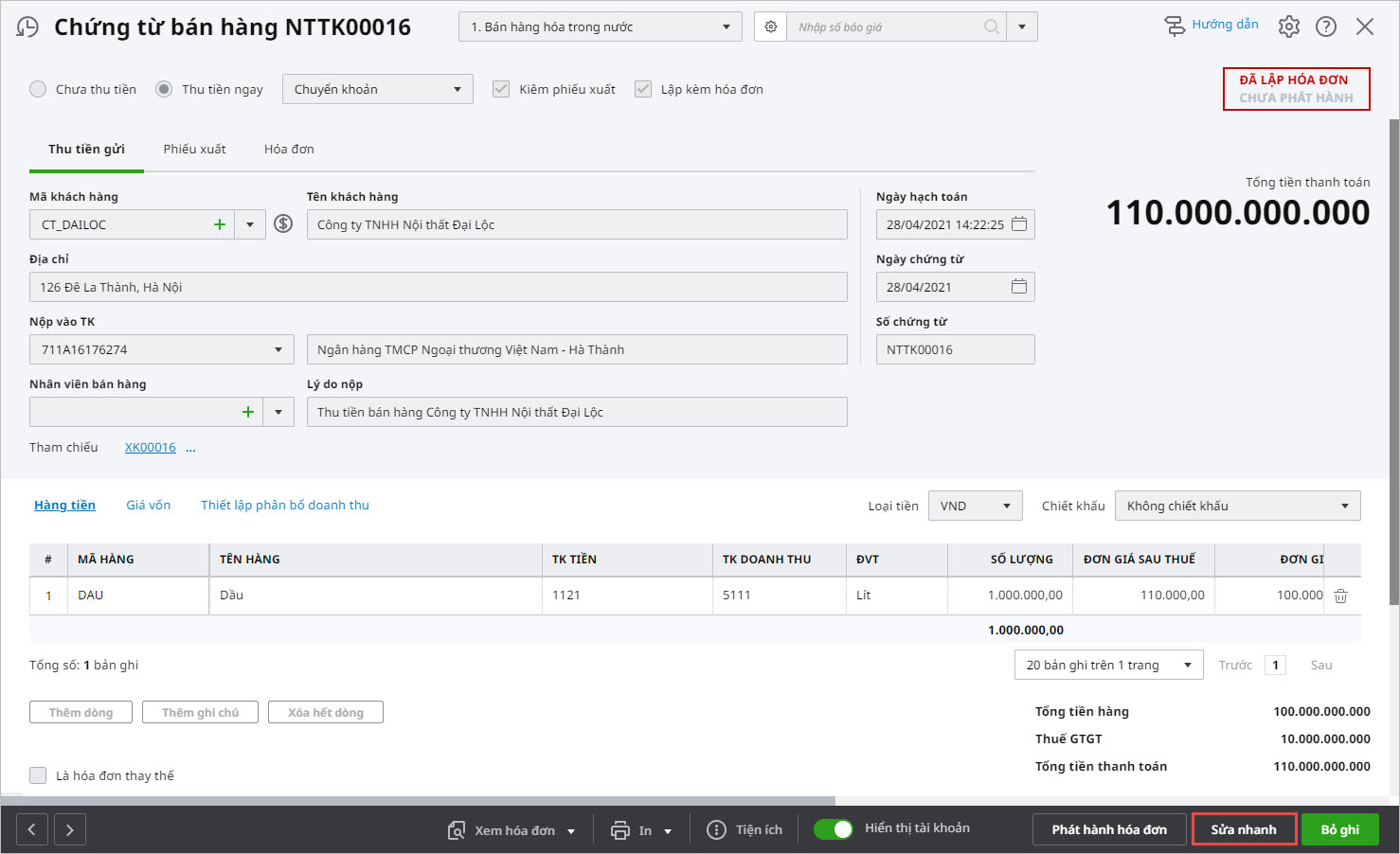Click the green plus icon beside customer code

tap(220, 224)
